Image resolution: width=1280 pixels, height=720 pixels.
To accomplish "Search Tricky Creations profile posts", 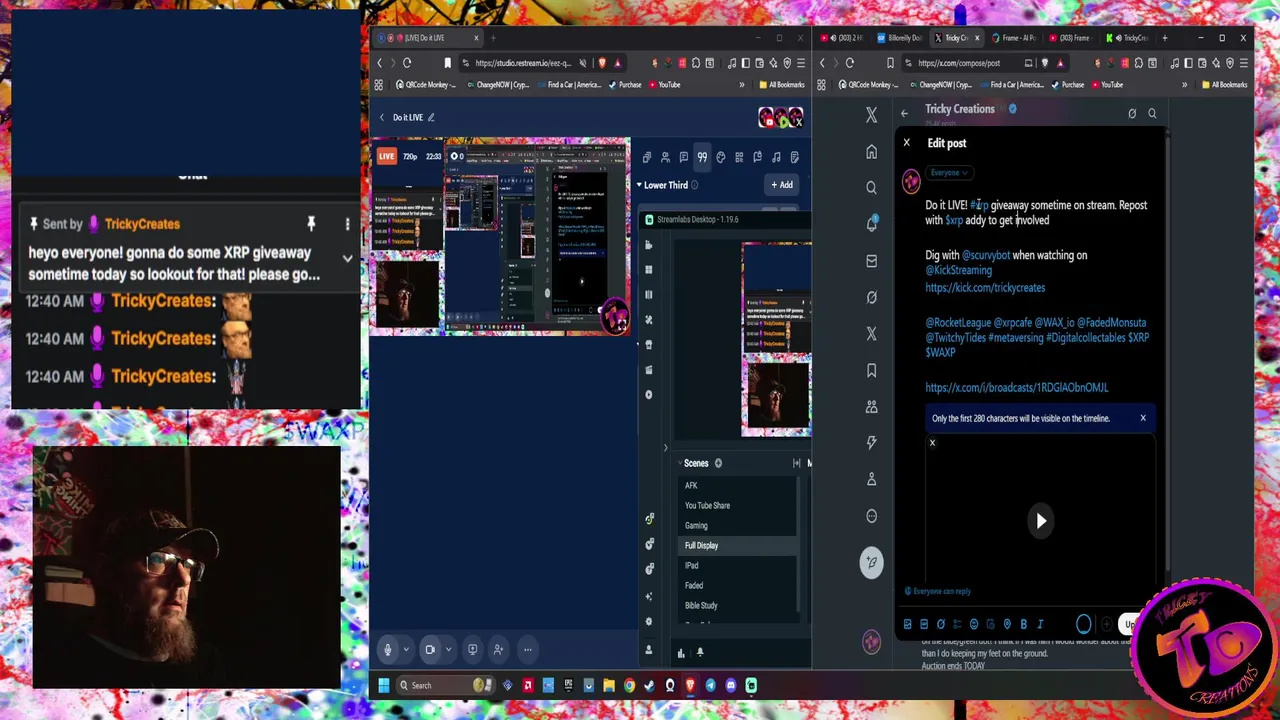I will pos(1152,113).
